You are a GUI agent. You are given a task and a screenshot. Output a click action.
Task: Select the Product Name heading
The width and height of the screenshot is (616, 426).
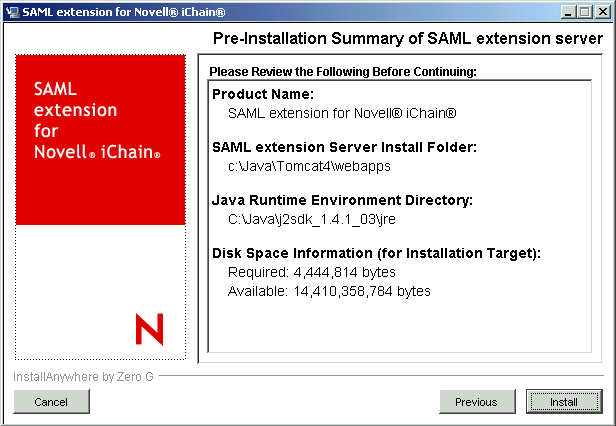point(263,94)
